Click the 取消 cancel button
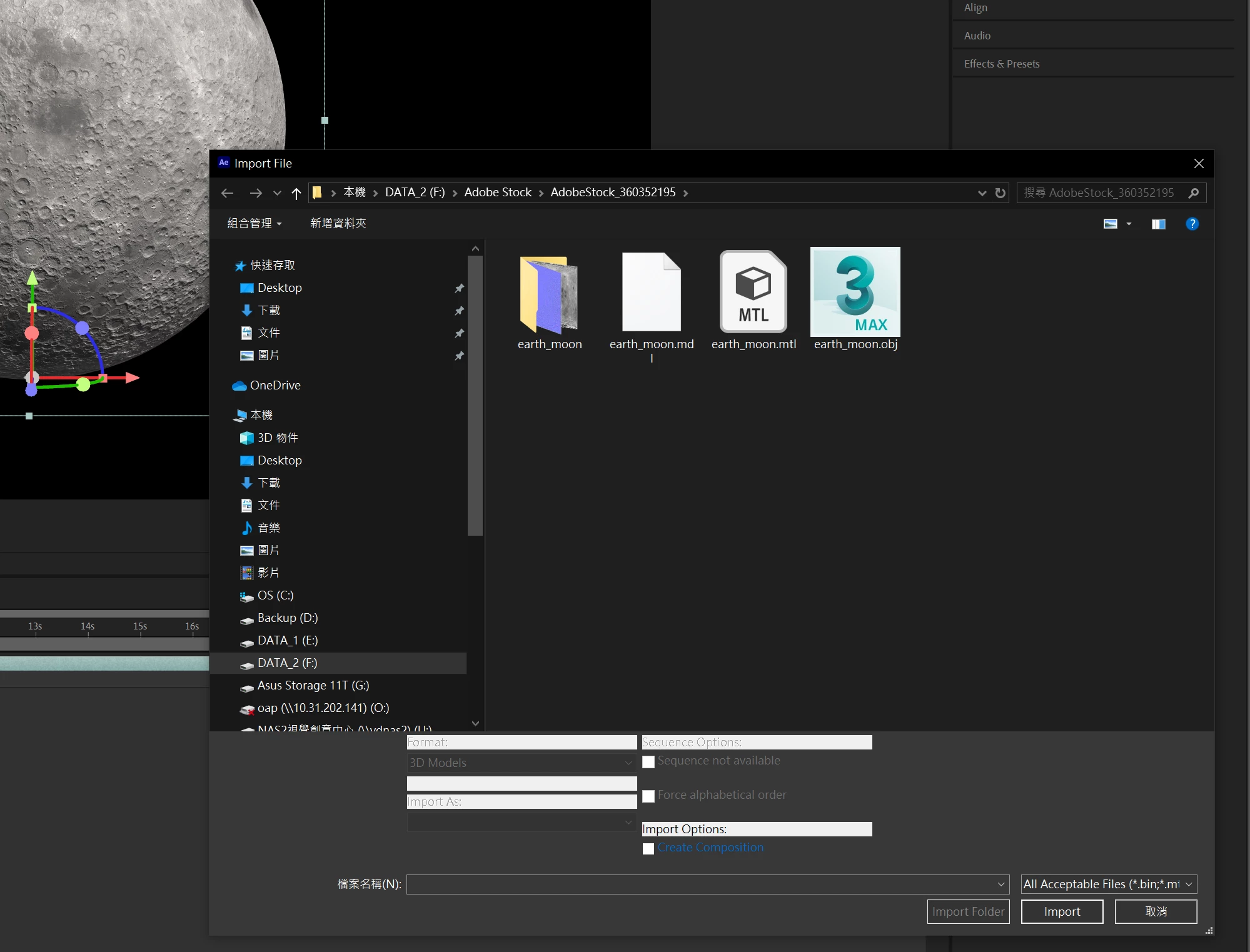 1155,911
